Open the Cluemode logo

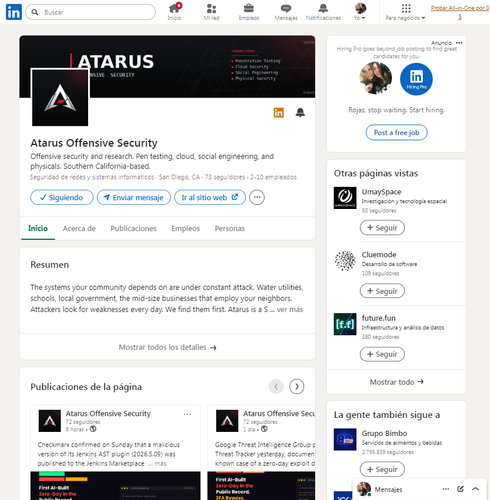(x=345, y=261)
